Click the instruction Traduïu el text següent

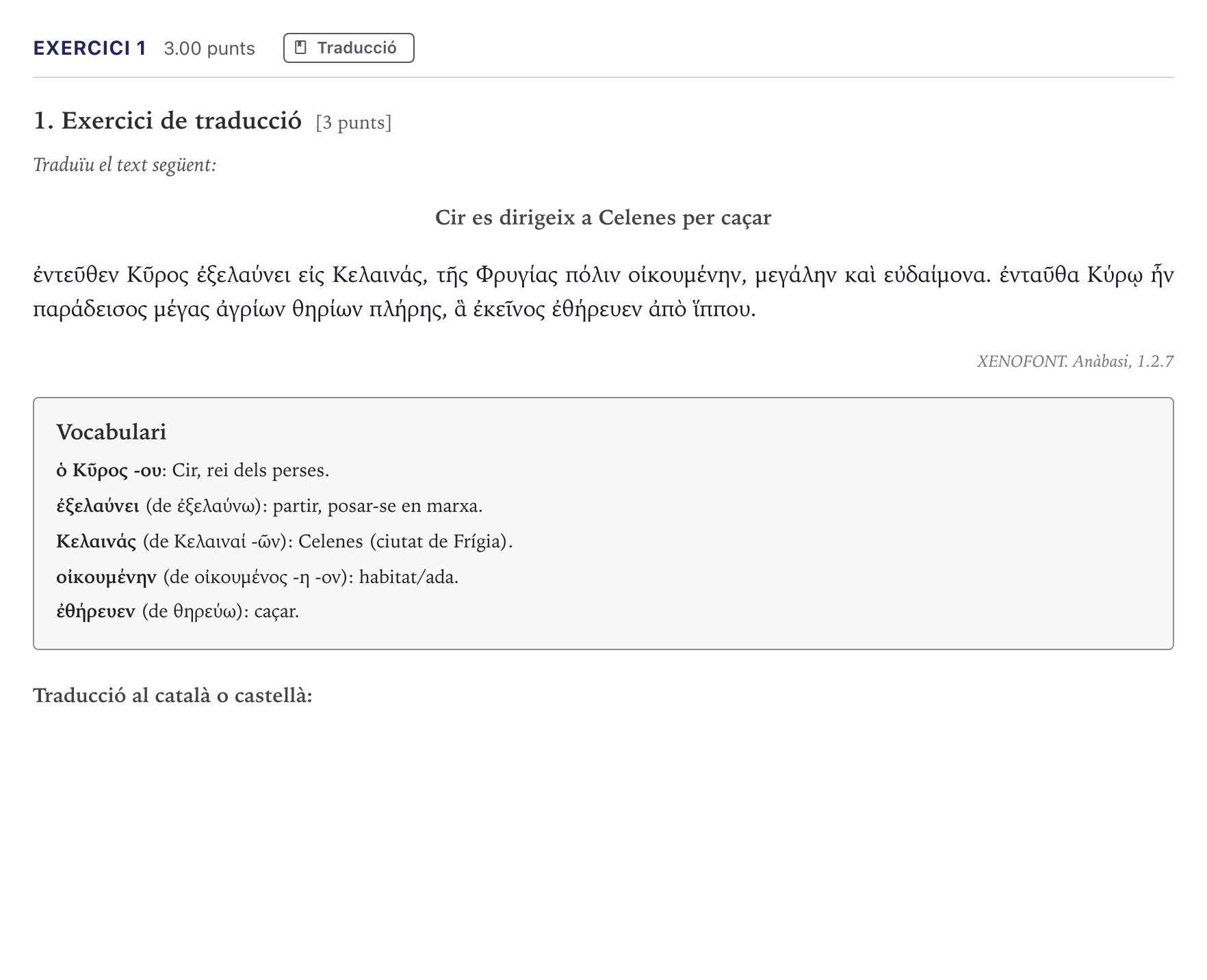coord(125,165)
